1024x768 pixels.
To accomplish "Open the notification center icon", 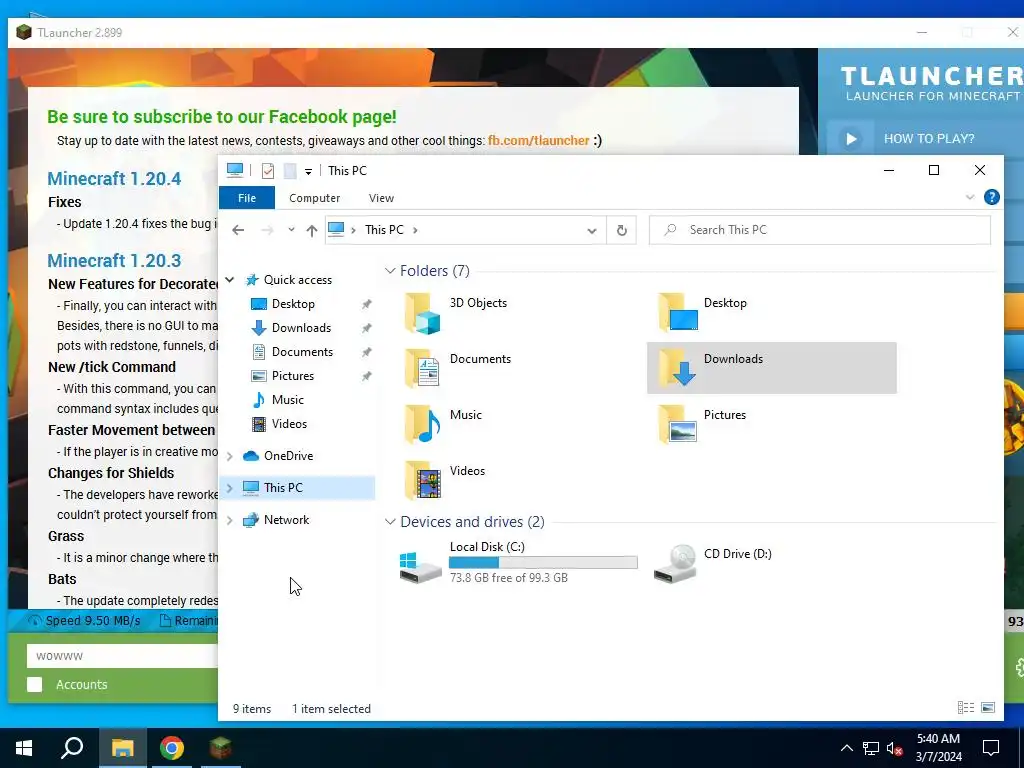I will click(x=991, y=748).
